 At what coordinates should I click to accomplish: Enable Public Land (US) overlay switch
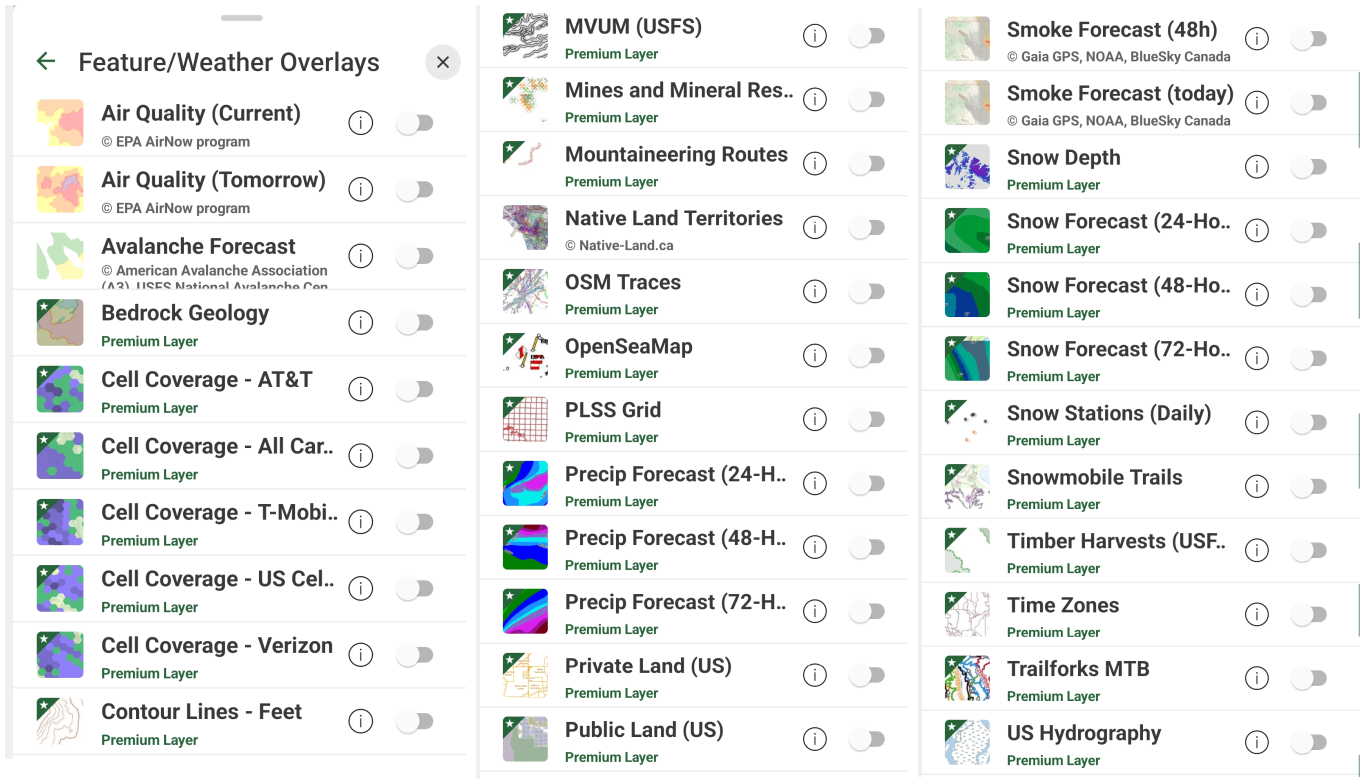click(867, 740)
